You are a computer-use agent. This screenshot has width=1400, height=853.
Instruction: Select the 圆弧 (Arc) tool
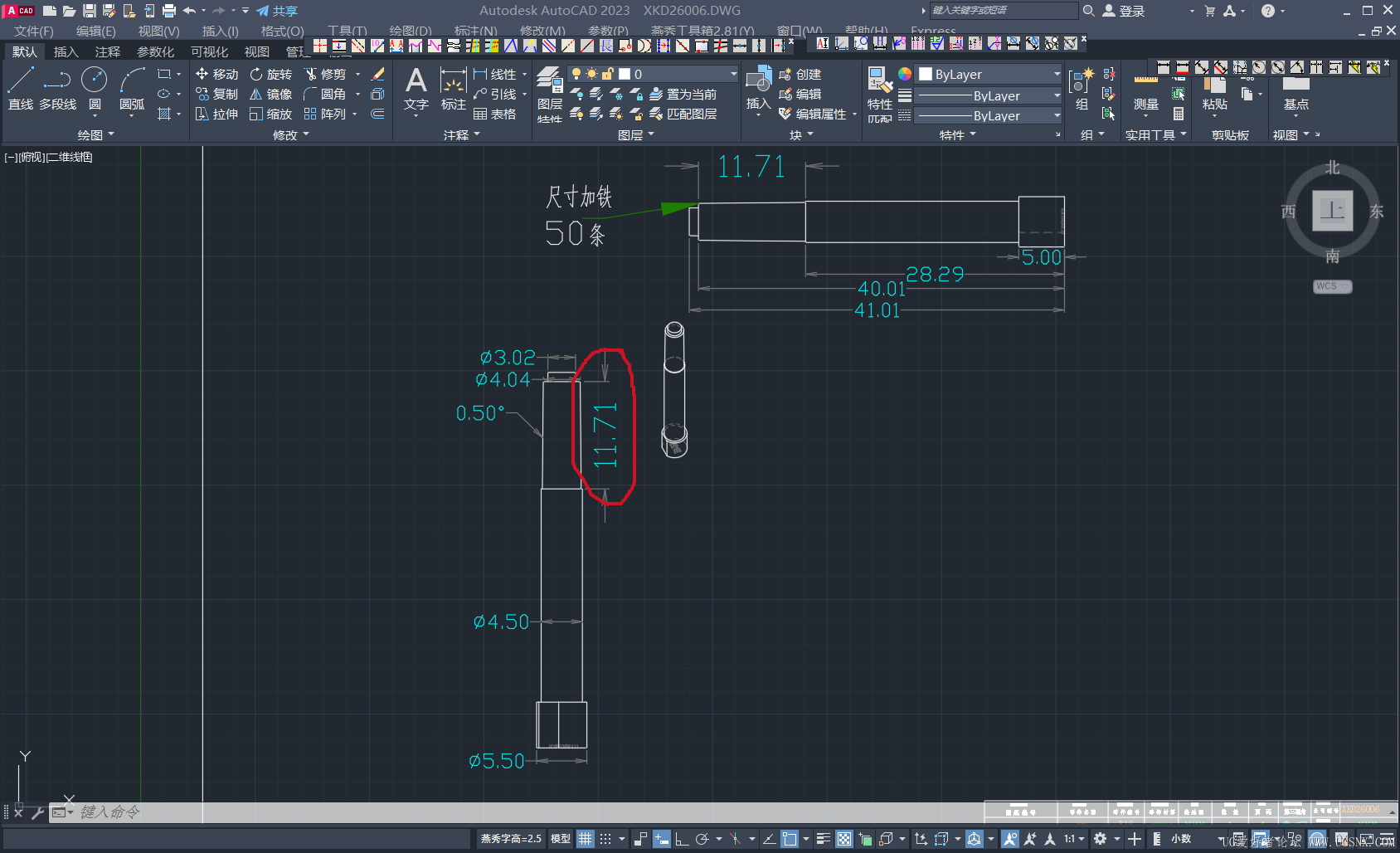[x=132, y=89]
